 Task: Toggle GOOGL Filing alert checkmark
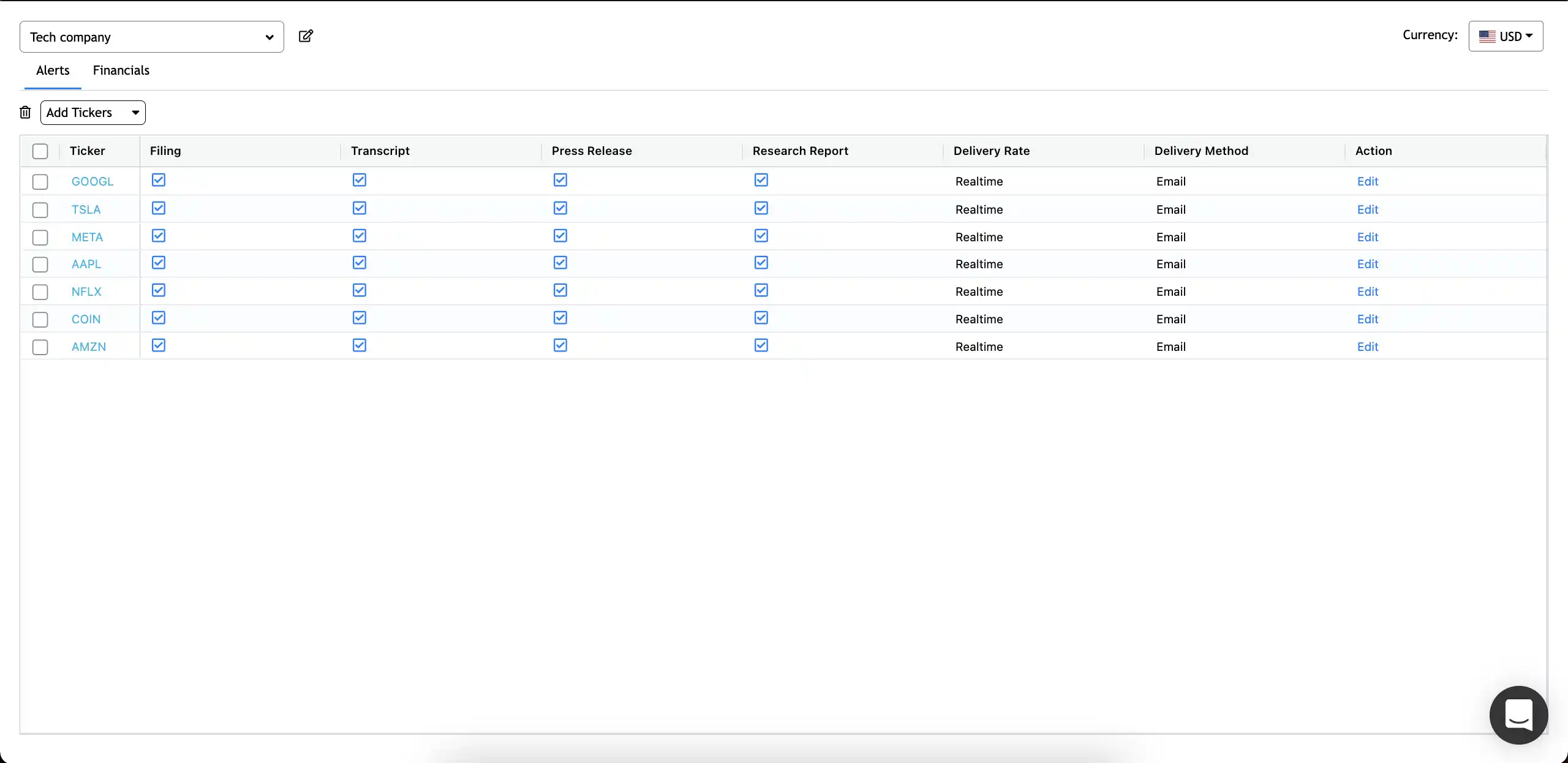159,180
